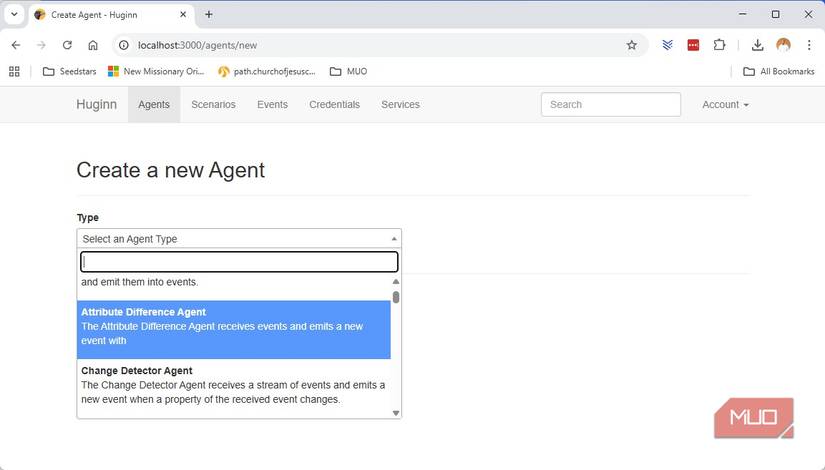The width and height of the screenshot is (825, 470).
Task: Collapse the Select an Agent Type dropdown
Action: [x=239, y=238]
